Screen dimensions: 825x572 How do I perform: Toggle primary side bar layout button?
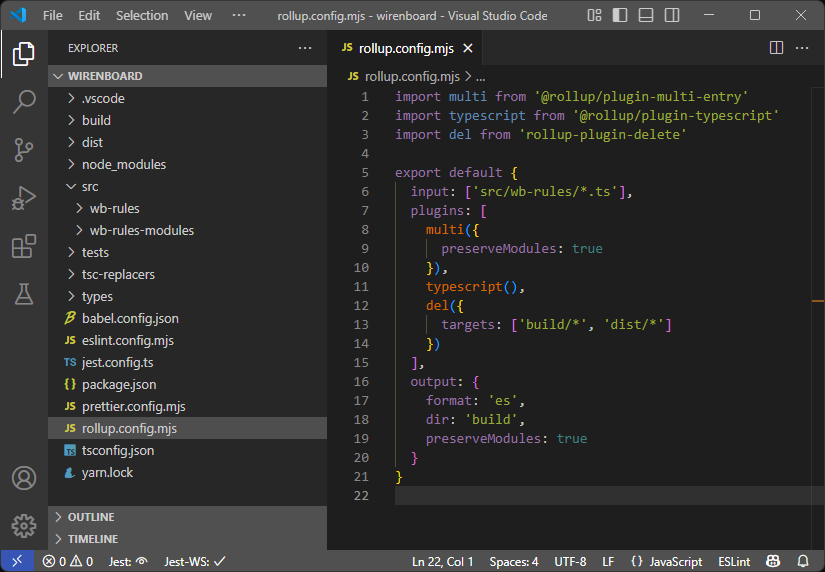pos(621,16)
